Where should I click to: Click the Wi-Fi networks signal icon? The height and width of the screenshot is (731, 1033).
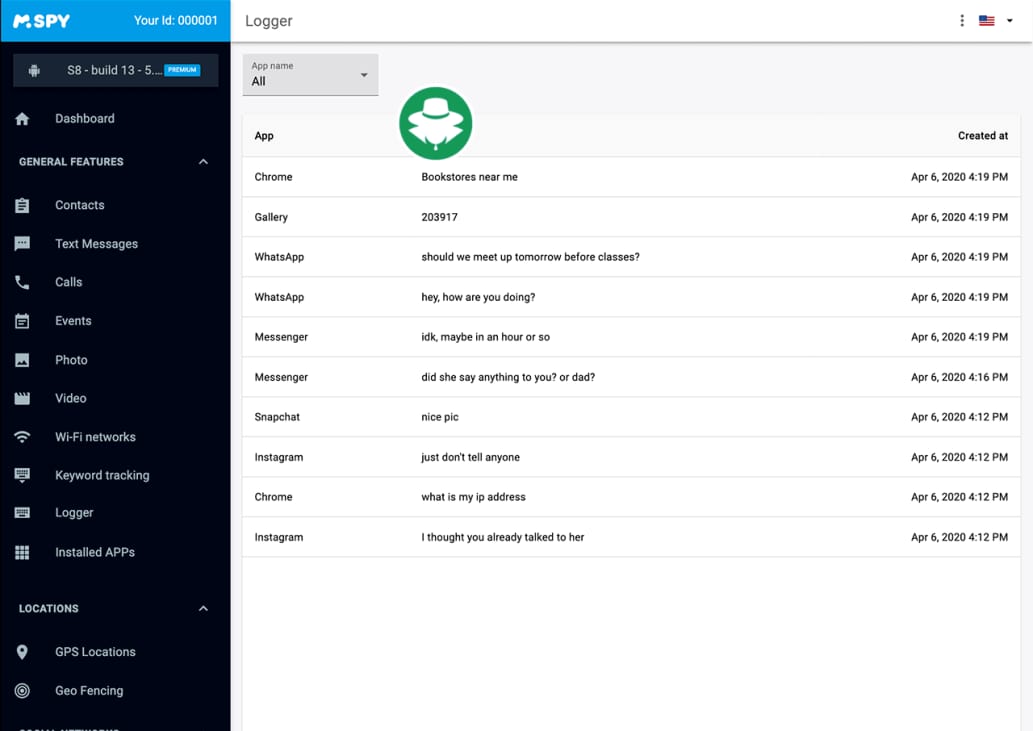pyautogui.click(x=22, y=437)
